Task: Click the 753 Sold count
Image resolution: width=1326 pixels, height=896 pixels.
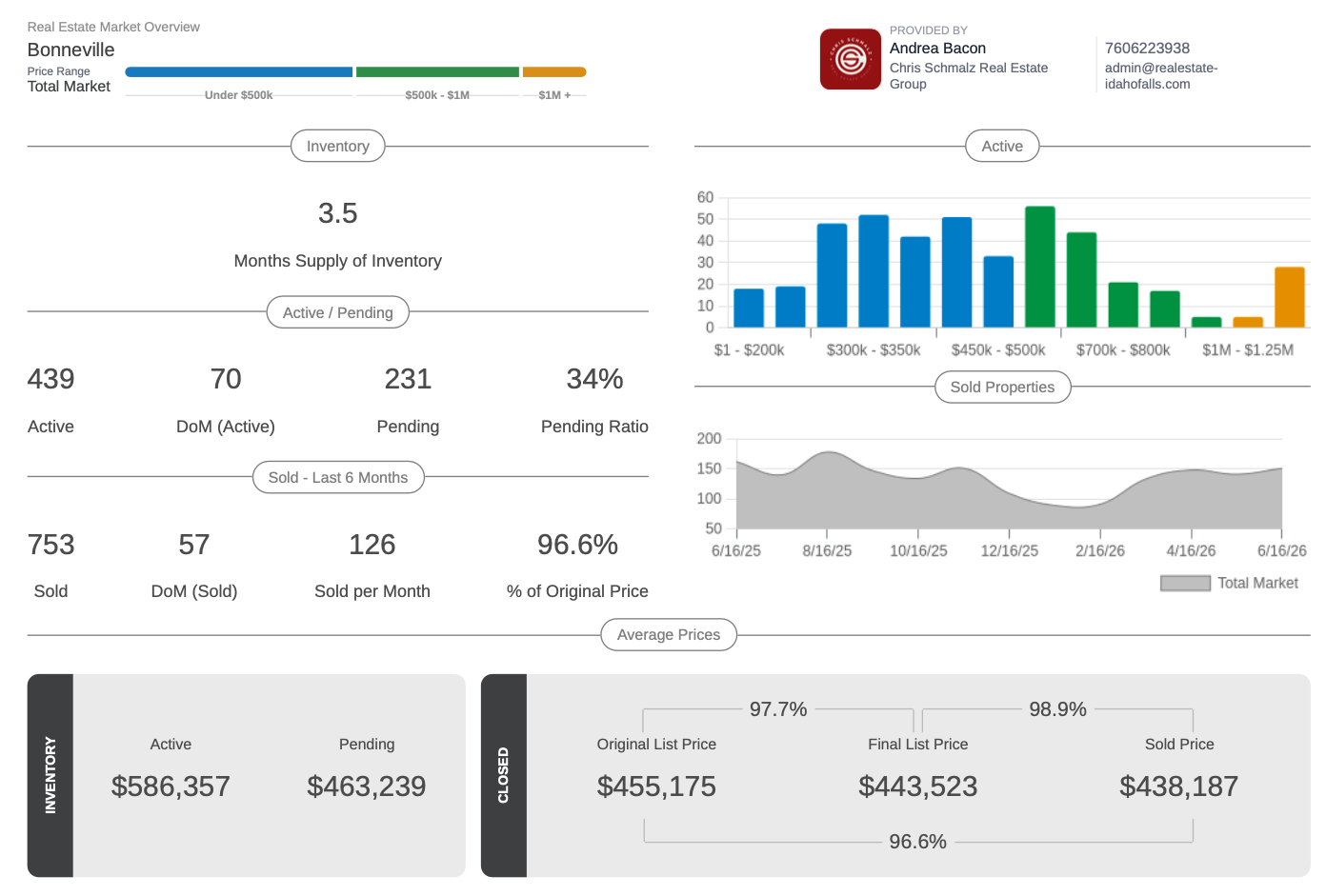Action: (50, 545)
